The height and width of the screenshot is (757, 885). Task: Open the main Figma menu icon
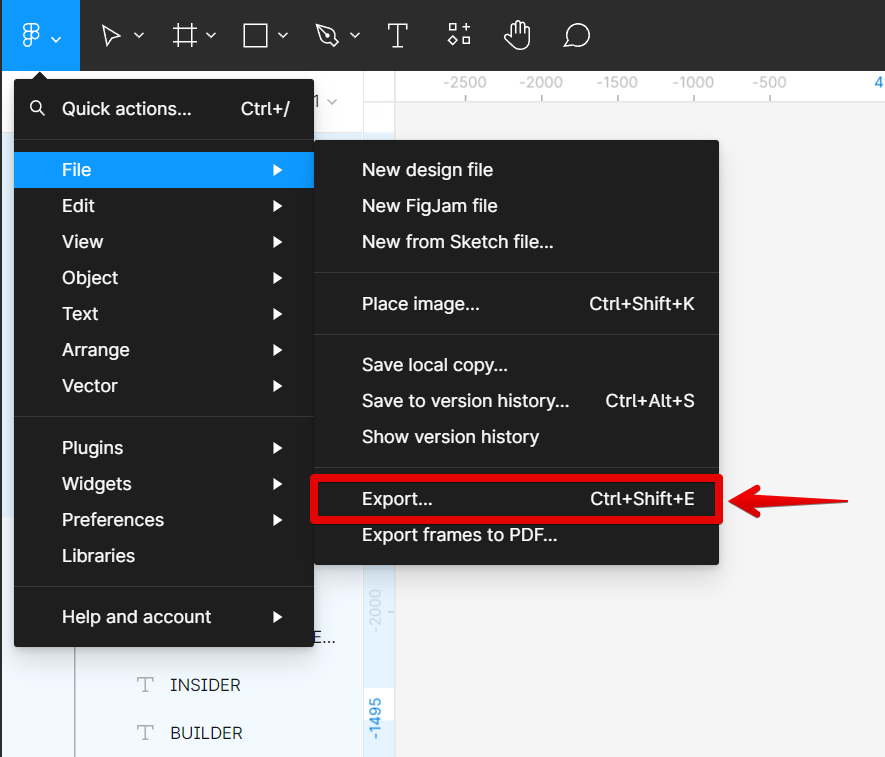coord(32,34)
